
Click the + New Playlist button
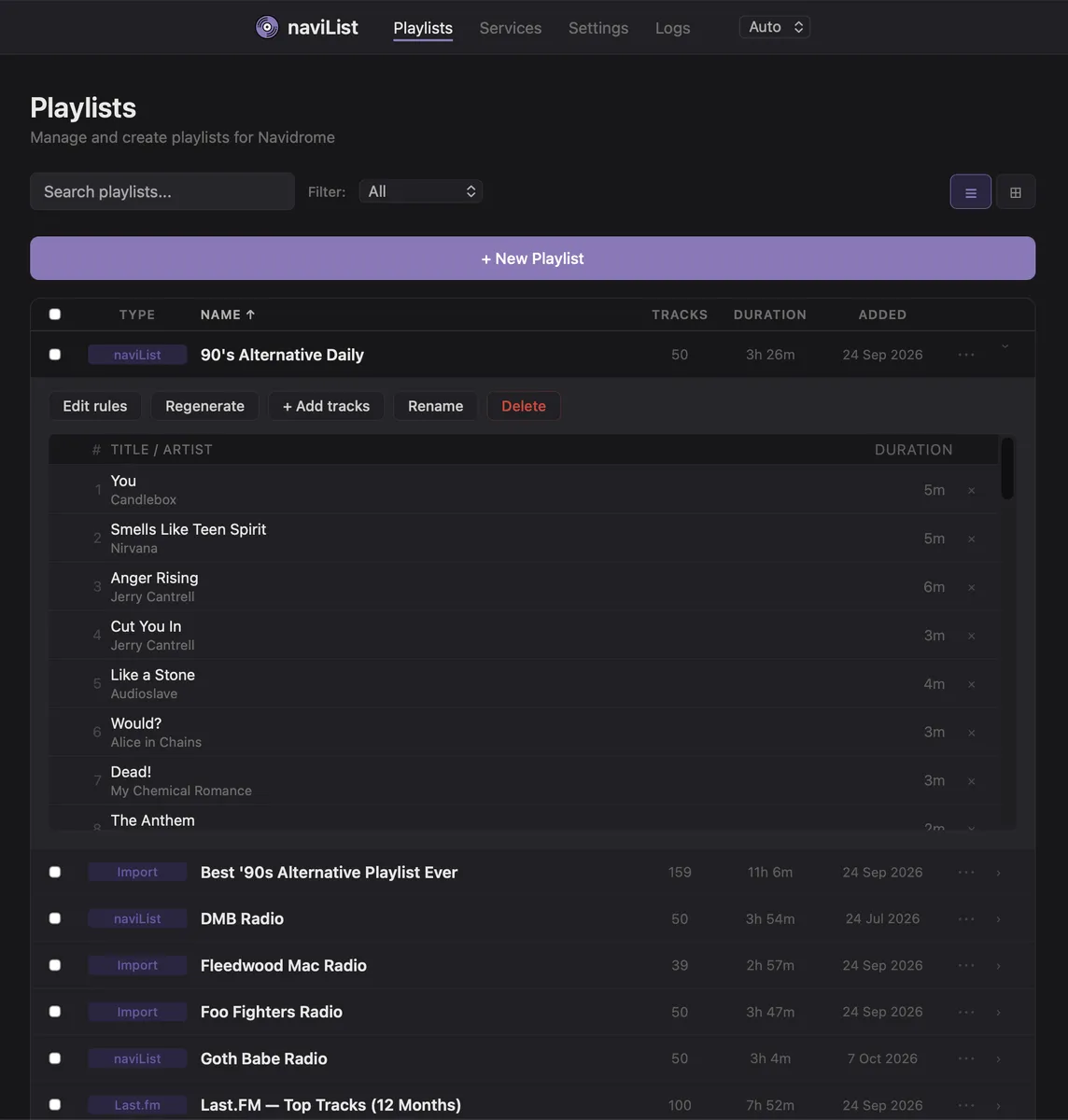(532, 259)
